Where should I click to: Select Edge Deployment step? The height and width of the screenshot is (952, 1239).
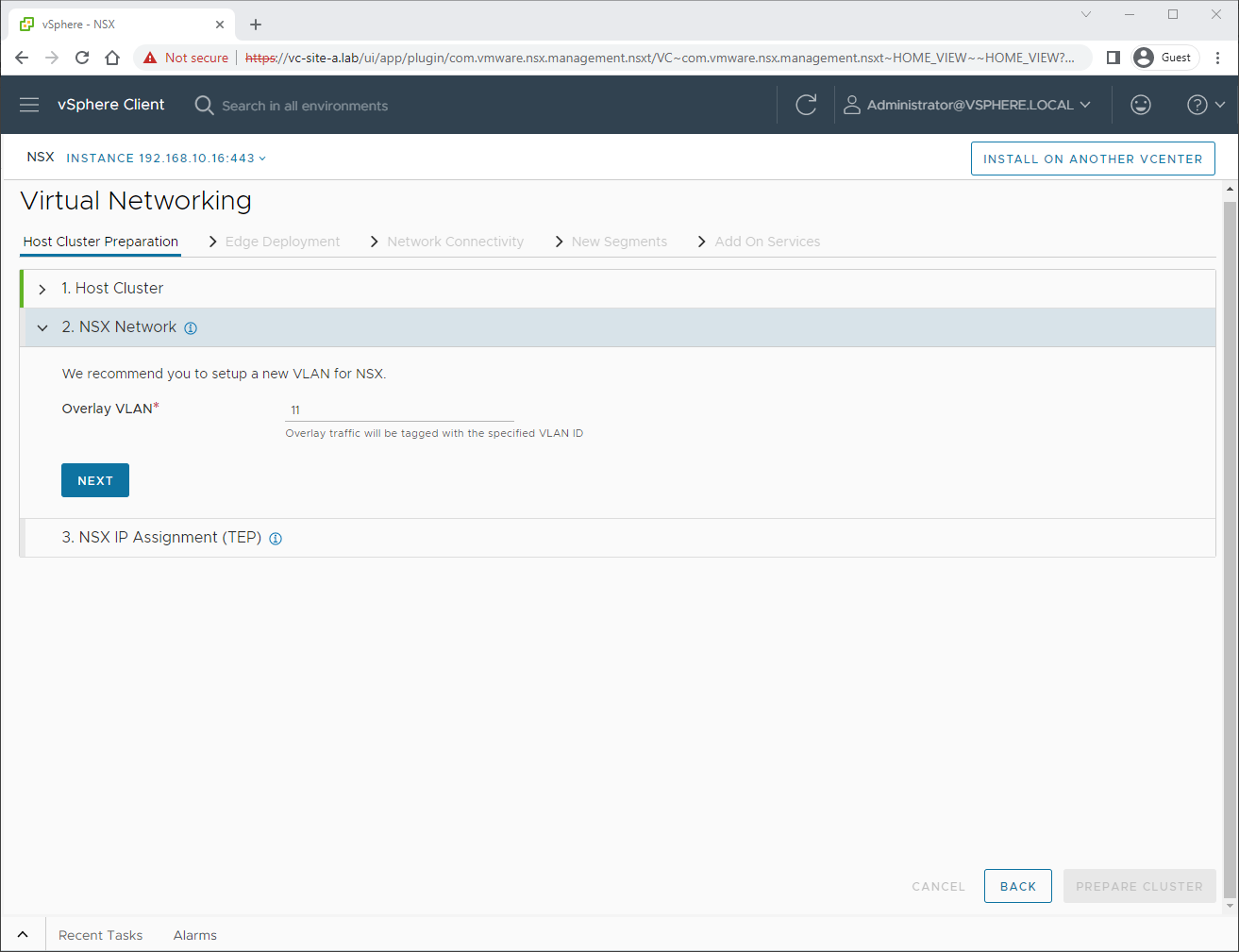tap(282, 242)
